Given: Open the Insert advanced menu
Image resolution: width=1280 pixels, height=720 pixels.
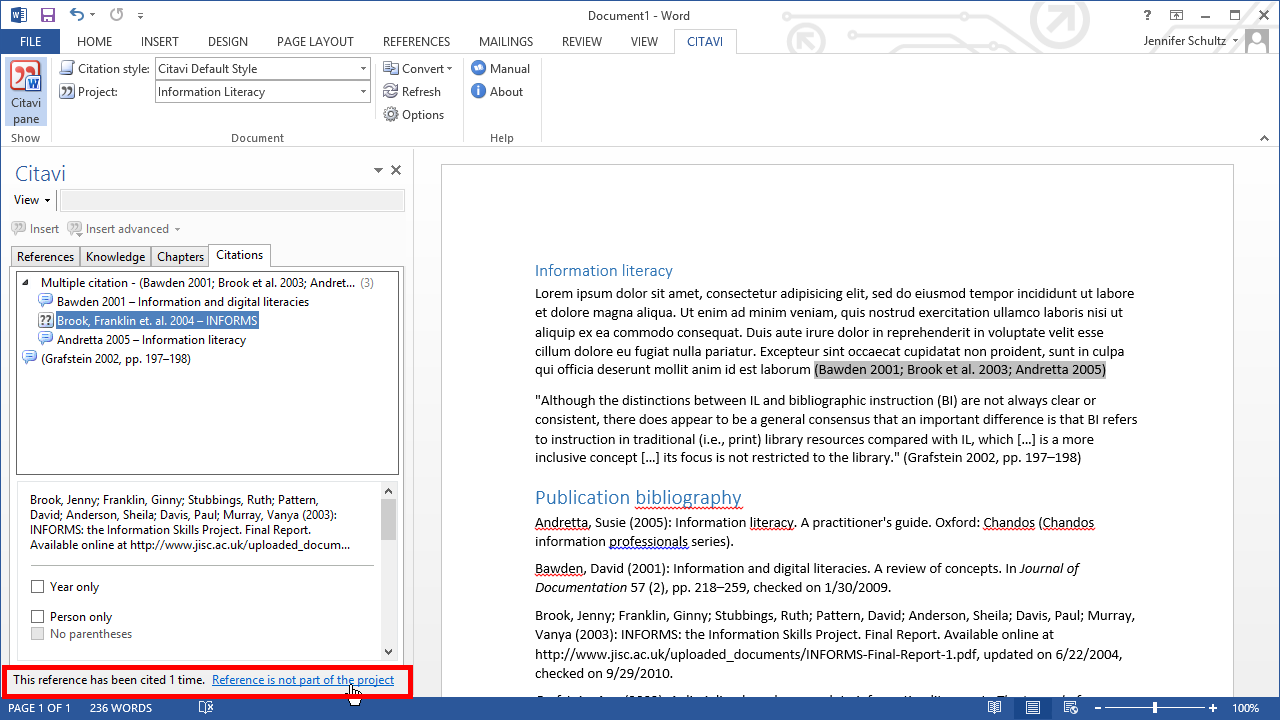Looking at the screenshot, I should tap(124, 229).
